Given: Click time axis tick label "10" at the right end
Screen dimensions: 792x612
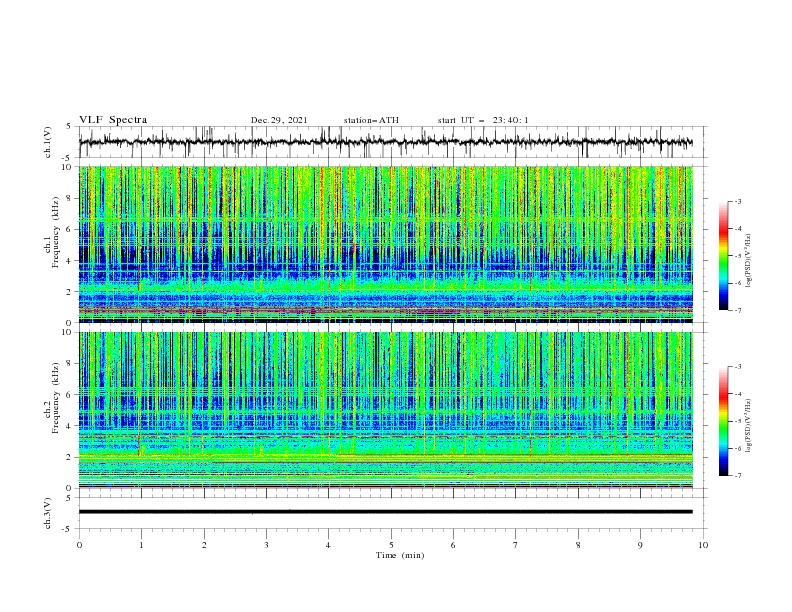Looking at the screenshot, I should 703,545.
